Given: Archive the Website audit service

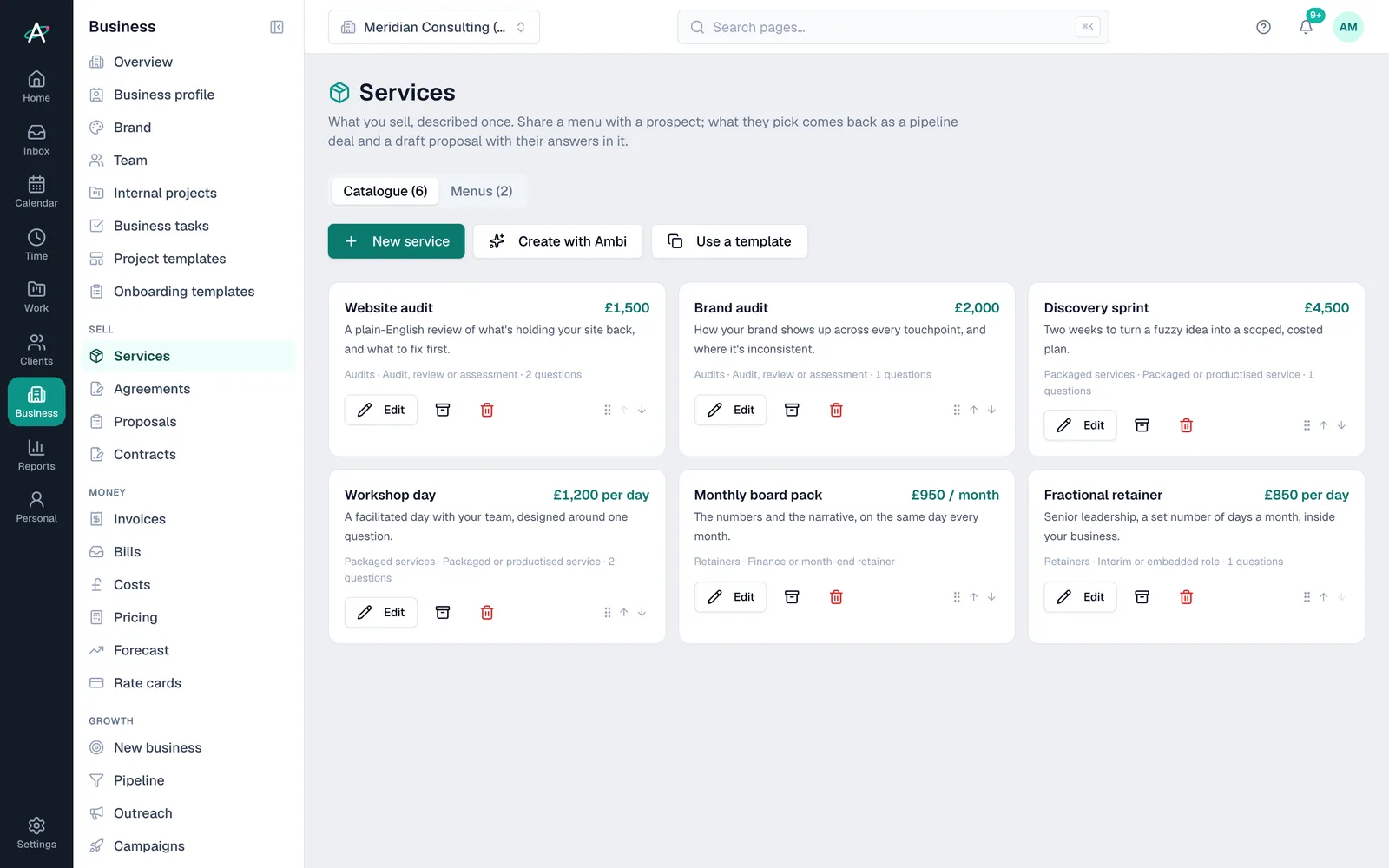Looking at the screenshot, I should click(443, 410).
